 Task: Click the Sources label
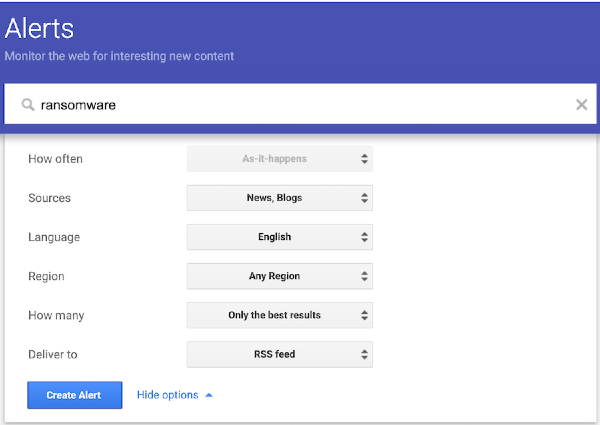tap(50, 198)
